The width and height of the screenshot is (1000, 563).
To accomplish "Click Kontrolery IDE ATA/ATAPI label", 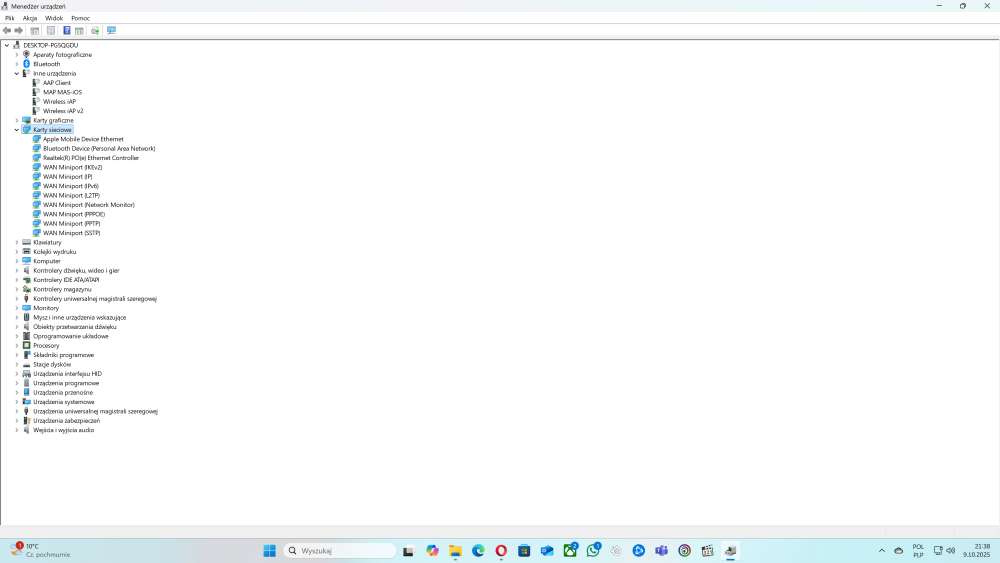I will click(66, 280).
